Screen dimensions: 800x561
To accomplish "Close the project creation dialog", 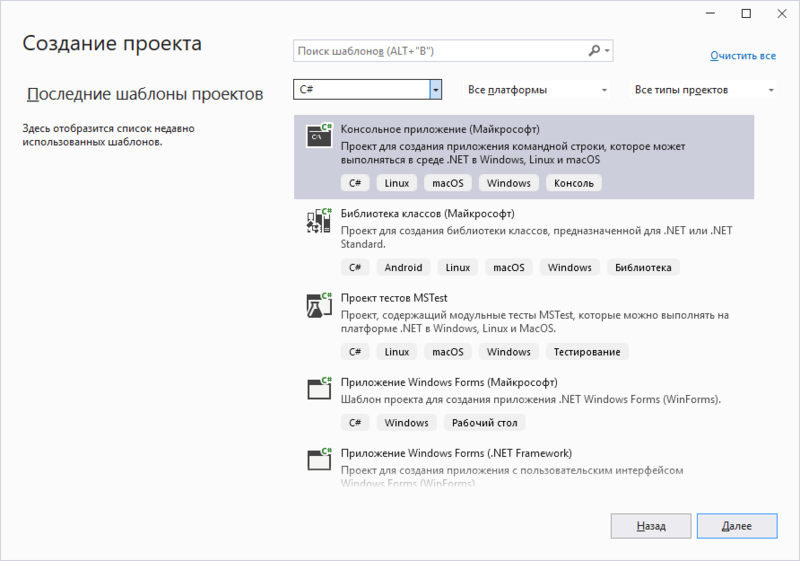I will (782, 14).
